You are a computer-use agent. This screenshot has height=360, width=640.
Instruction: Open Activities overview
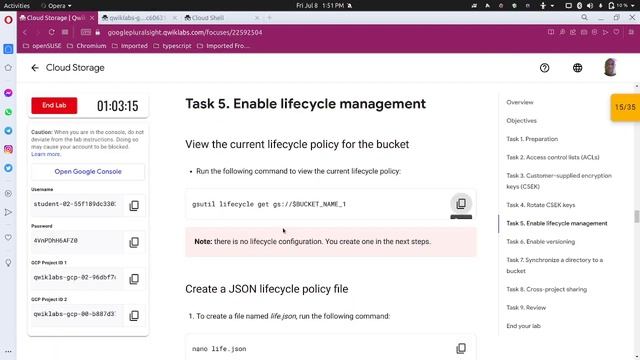click(17, 6)
